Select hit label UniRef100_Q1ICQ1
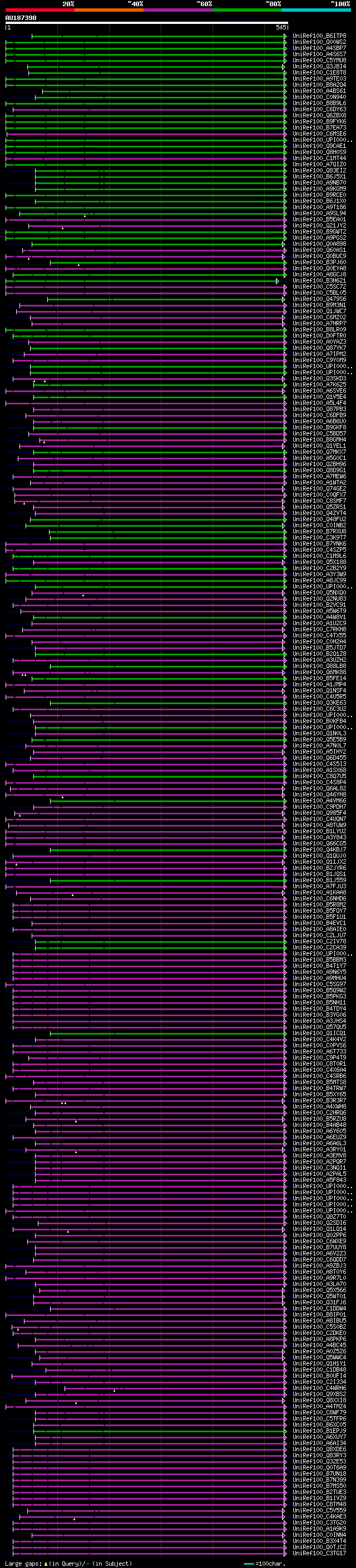This screenshot has width=356, height=1568. (319, 1032)
